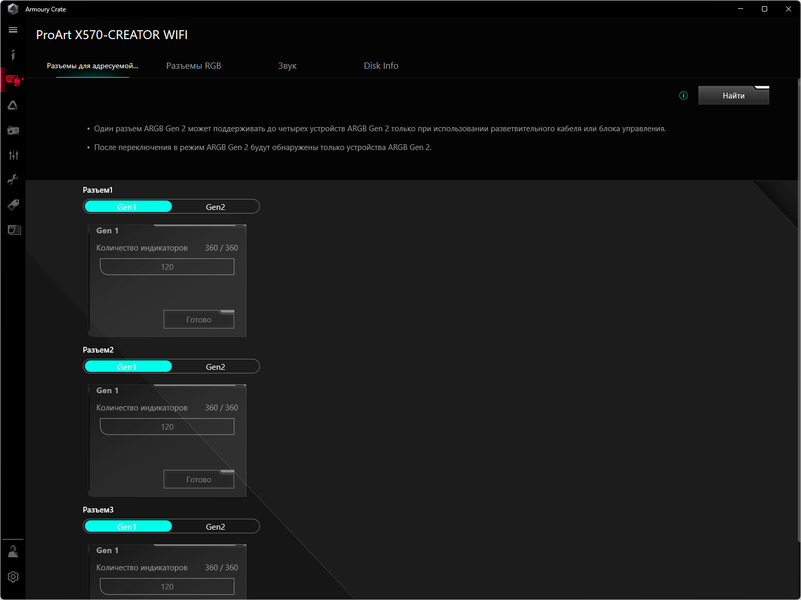The height and width of the screenshot is (600, 801).
Task: Open the user profile icon
Action: point(13,551)
